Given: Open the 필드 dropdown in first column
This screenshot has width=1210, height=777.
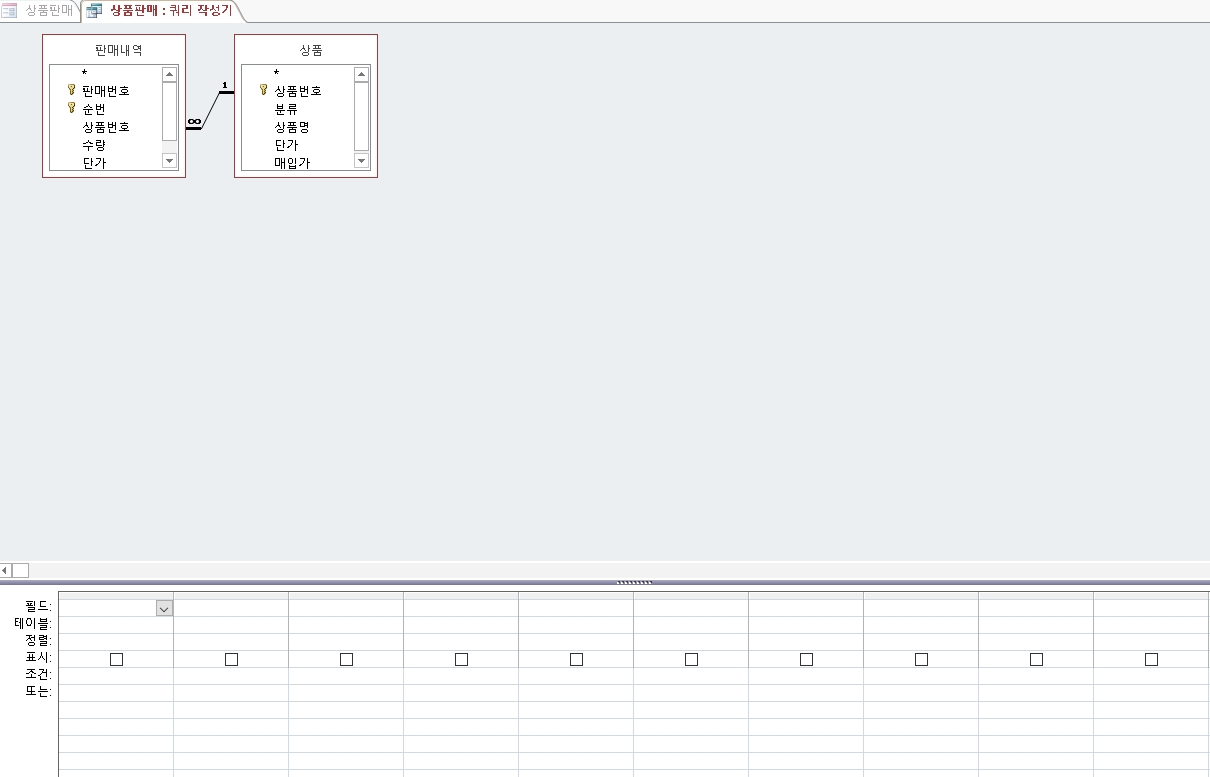Looking at the screenshot, I should point(164,608).
